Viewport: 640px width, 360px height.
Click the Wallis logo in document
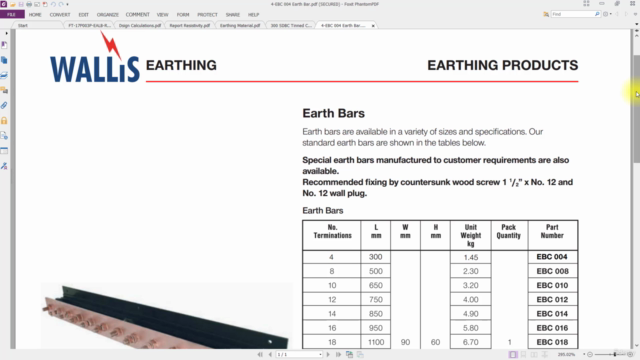coord(95,57)
